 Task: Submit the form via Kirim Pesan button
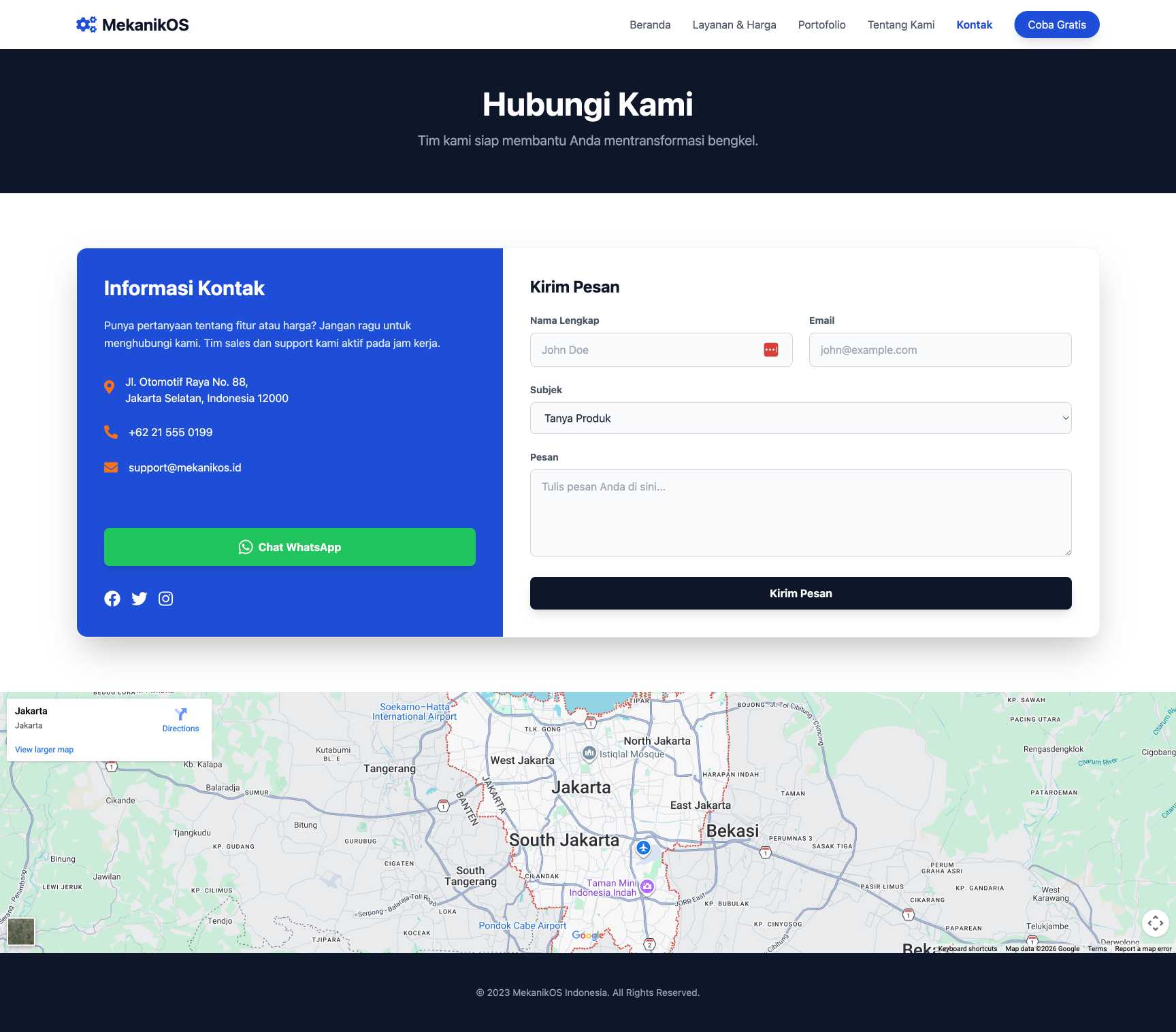(x=800, y=593)
